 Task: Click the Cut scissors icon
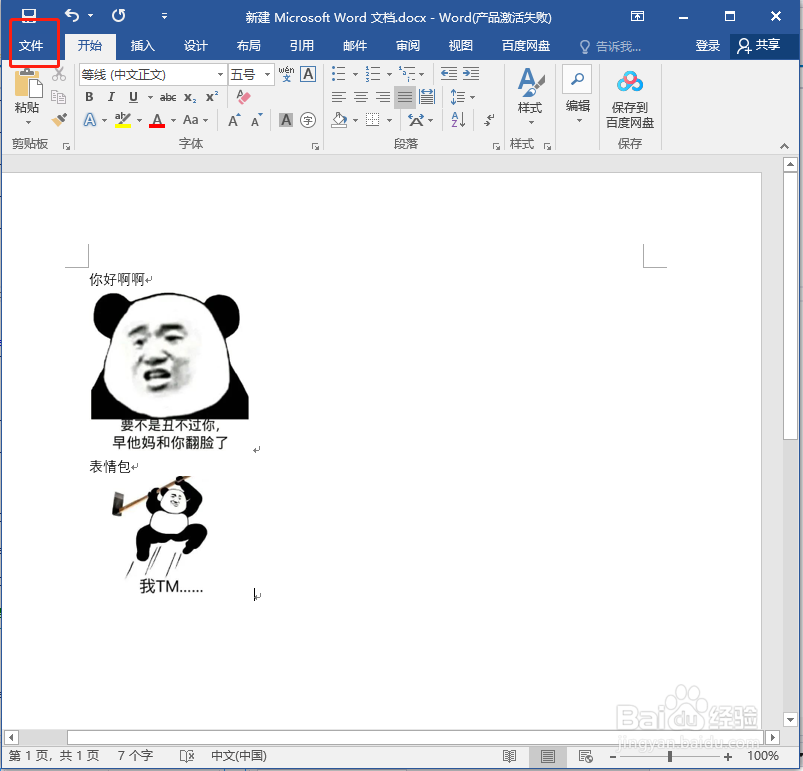[59, 75]
